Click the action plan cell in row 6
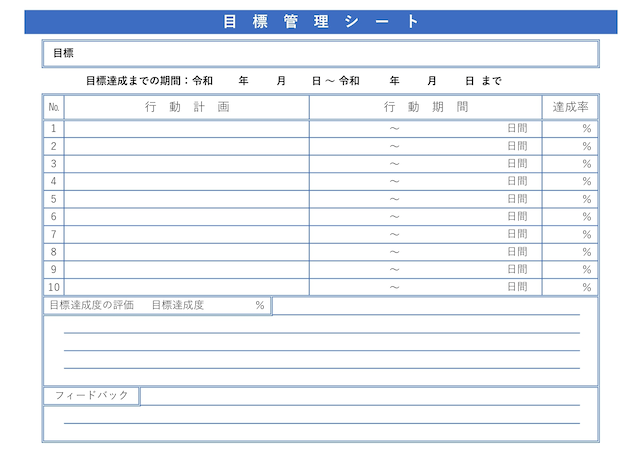This screenshot has height=452, width=640. (187, 217)
